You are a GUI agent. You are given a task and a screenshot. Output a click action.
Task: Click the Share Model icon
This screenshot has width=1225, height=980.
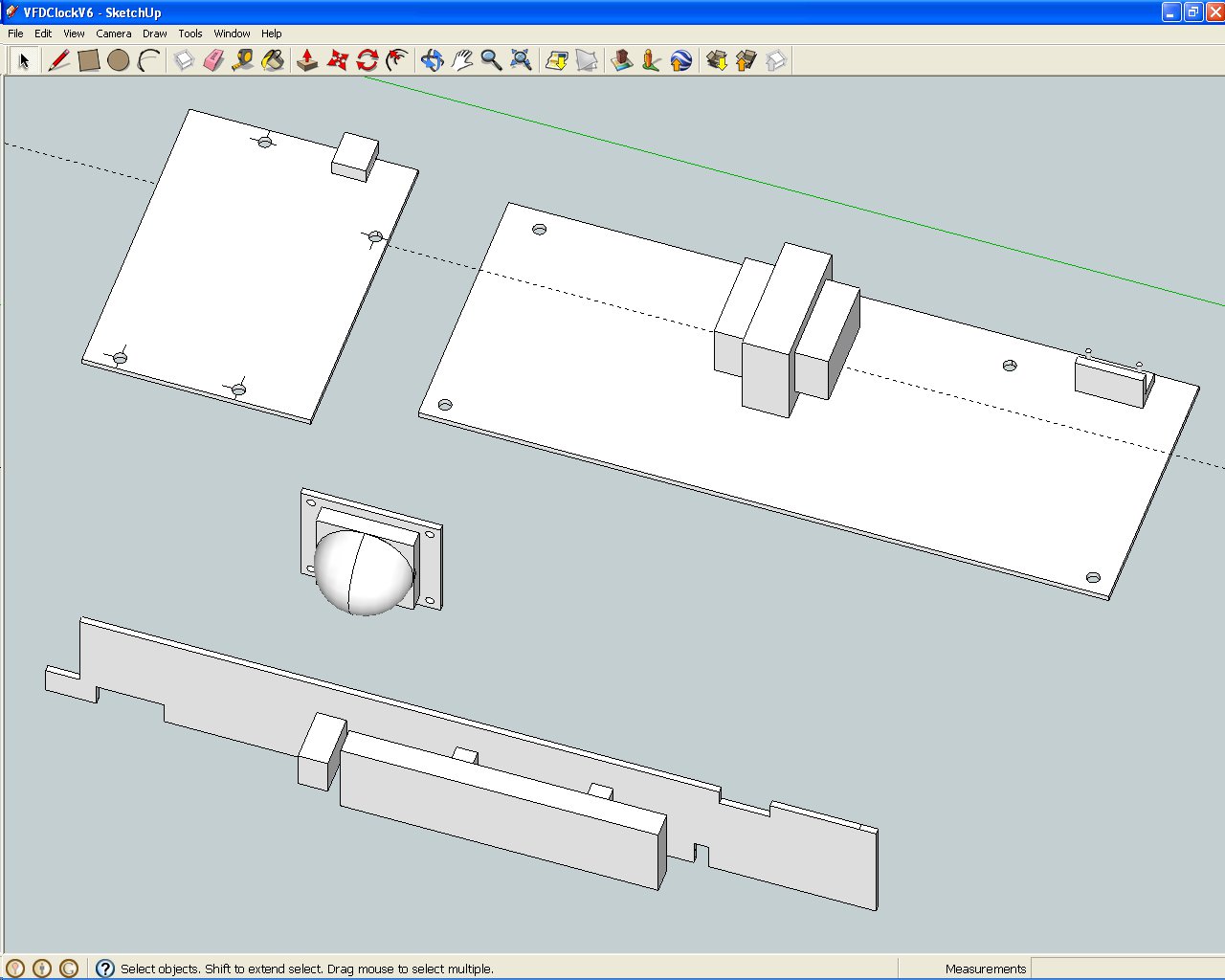pyautogui.click(x=746, y=61)
